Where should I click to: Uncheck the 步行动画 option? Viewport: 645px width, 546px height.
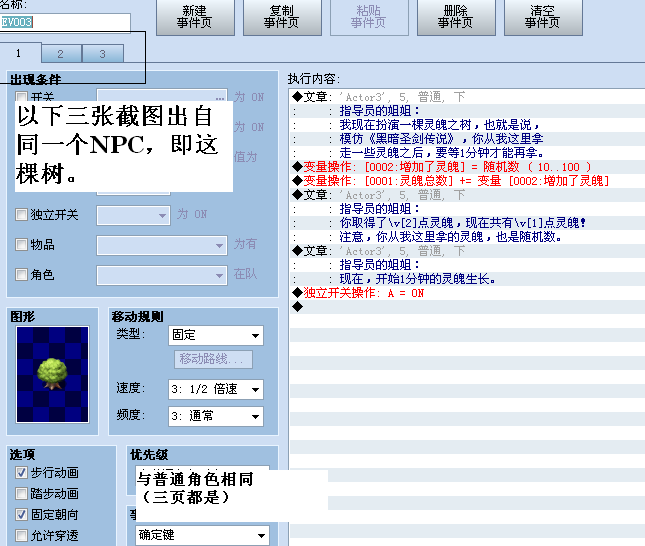coord(21,473)
